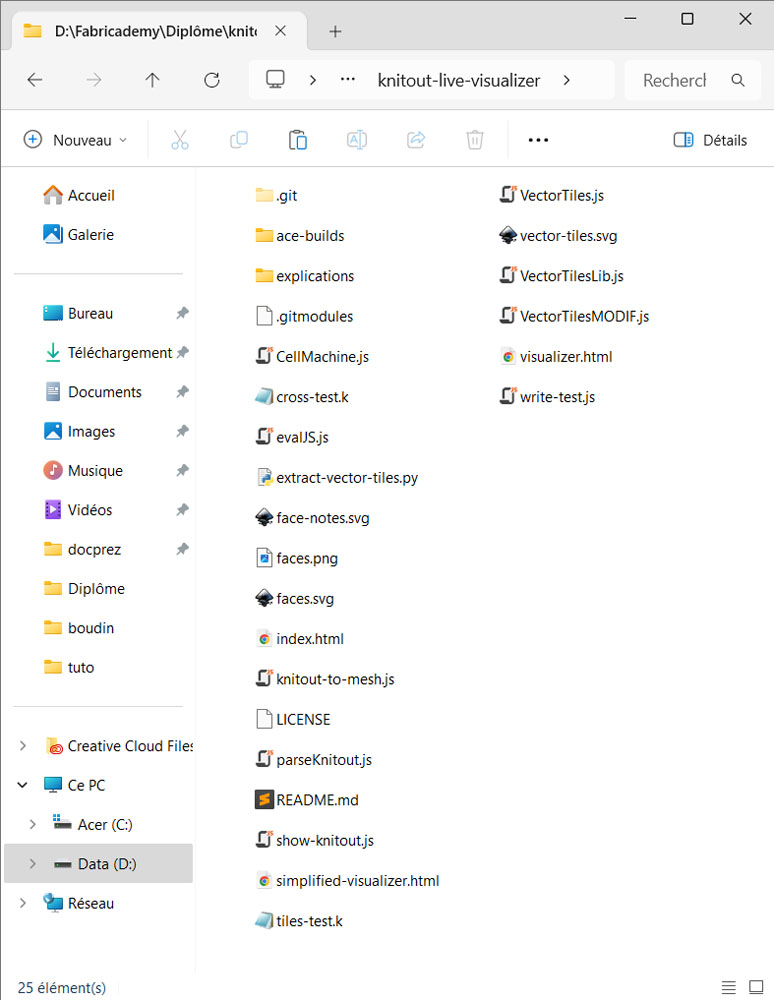Click chevron next to the monitor icon in address bar
Screen dimensions: 774x1000
(312, 80)
